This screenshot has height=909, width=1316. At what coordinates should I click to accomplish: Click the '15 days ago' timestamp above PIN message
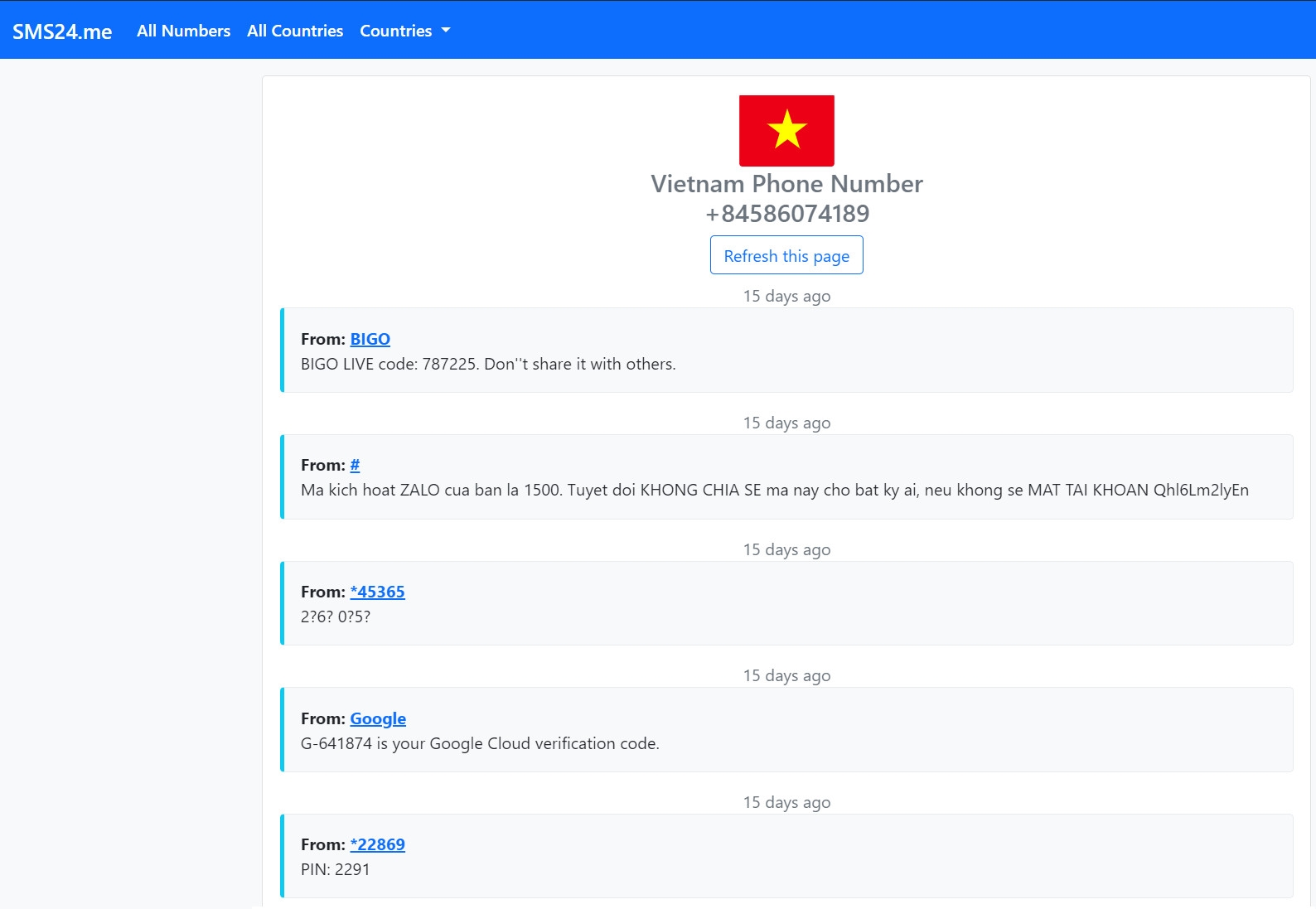click(786, 802)
